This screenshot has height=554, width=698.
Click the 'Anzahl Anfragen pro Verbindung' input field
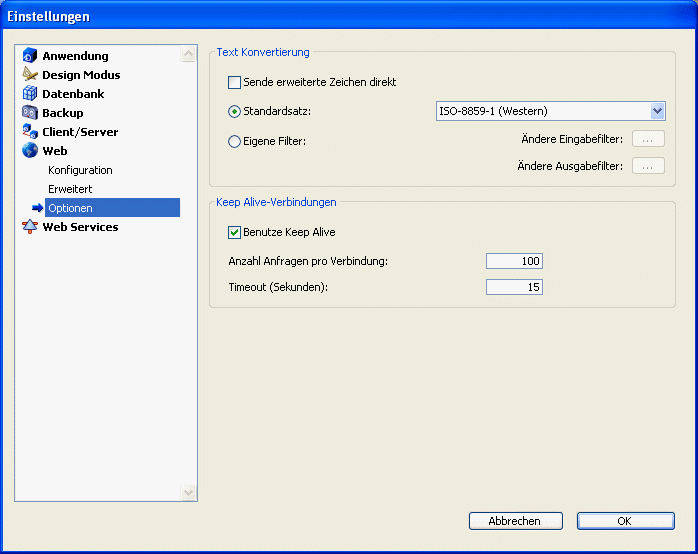click(x=514, y=261)
